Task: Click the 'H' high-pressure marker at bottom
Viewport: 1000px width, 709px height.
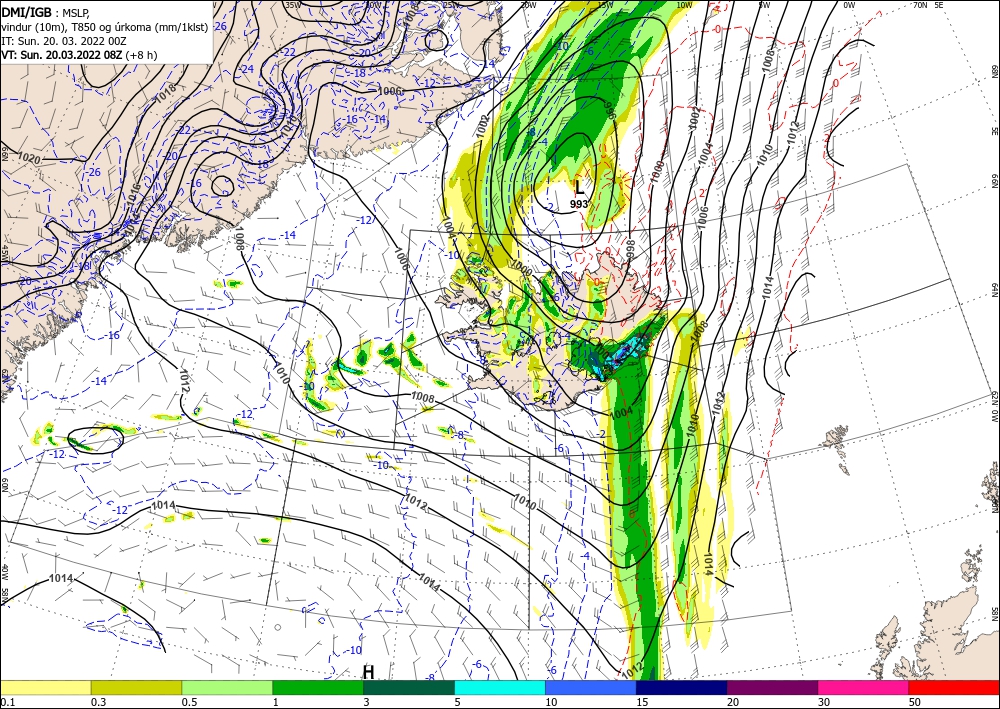Action: pos(369,672)
